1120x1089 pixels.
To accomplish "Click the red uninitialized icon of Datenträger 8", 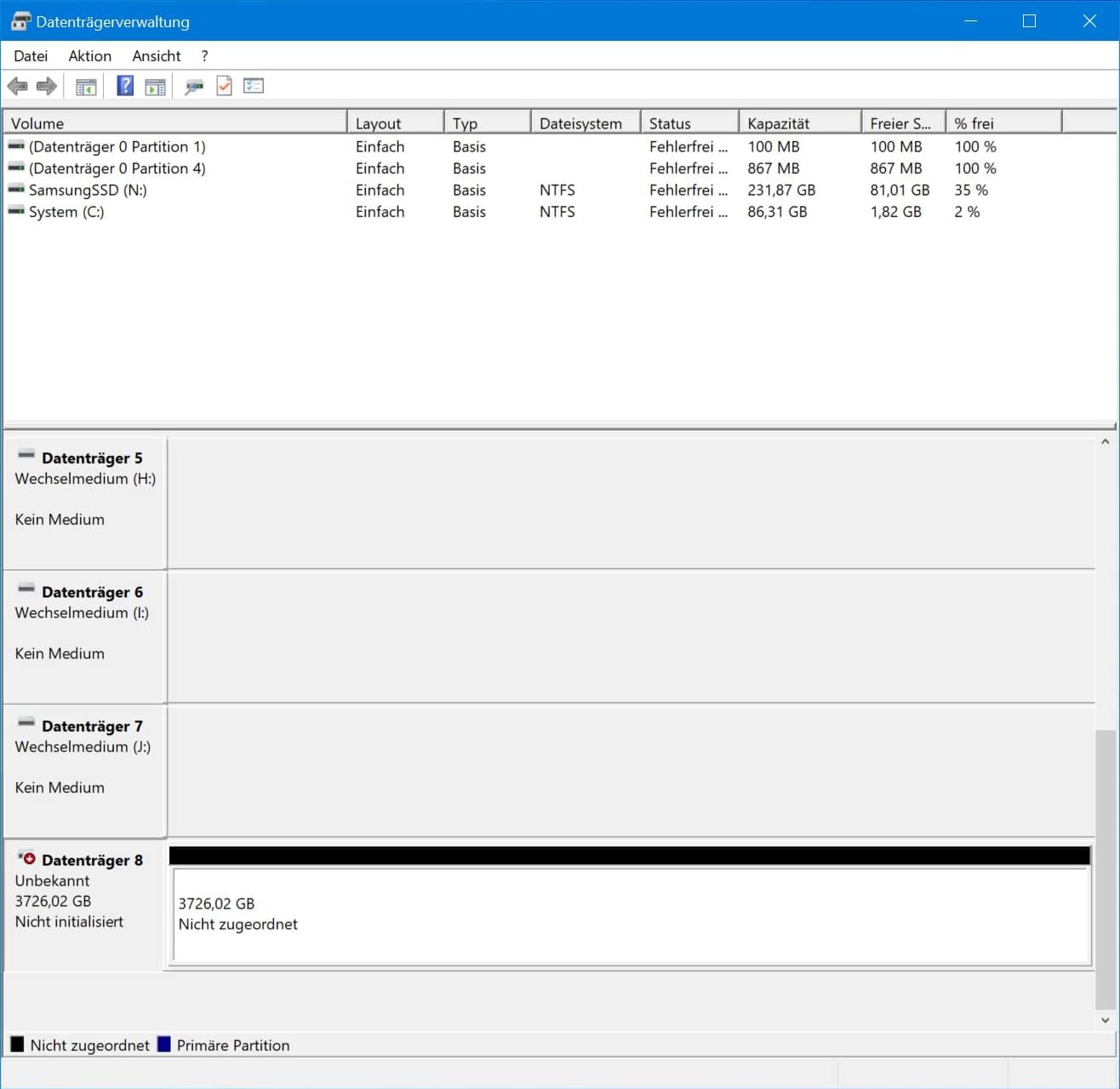I will coord(27,858).
